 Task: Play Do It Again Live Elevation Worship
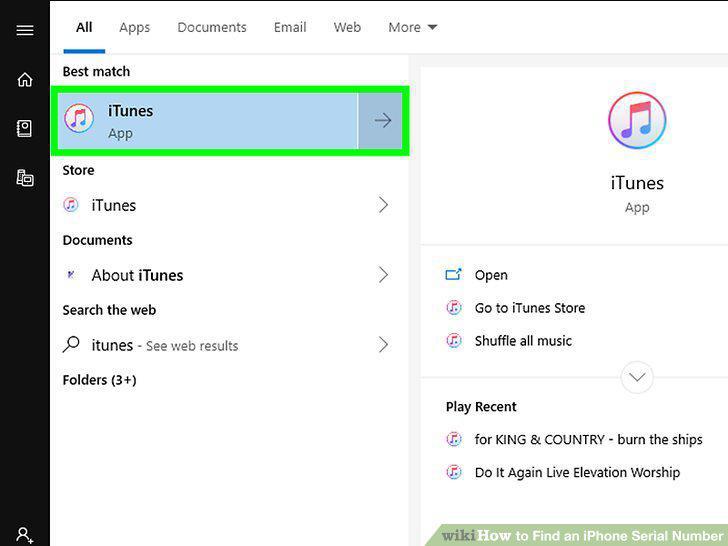[577, 472]
